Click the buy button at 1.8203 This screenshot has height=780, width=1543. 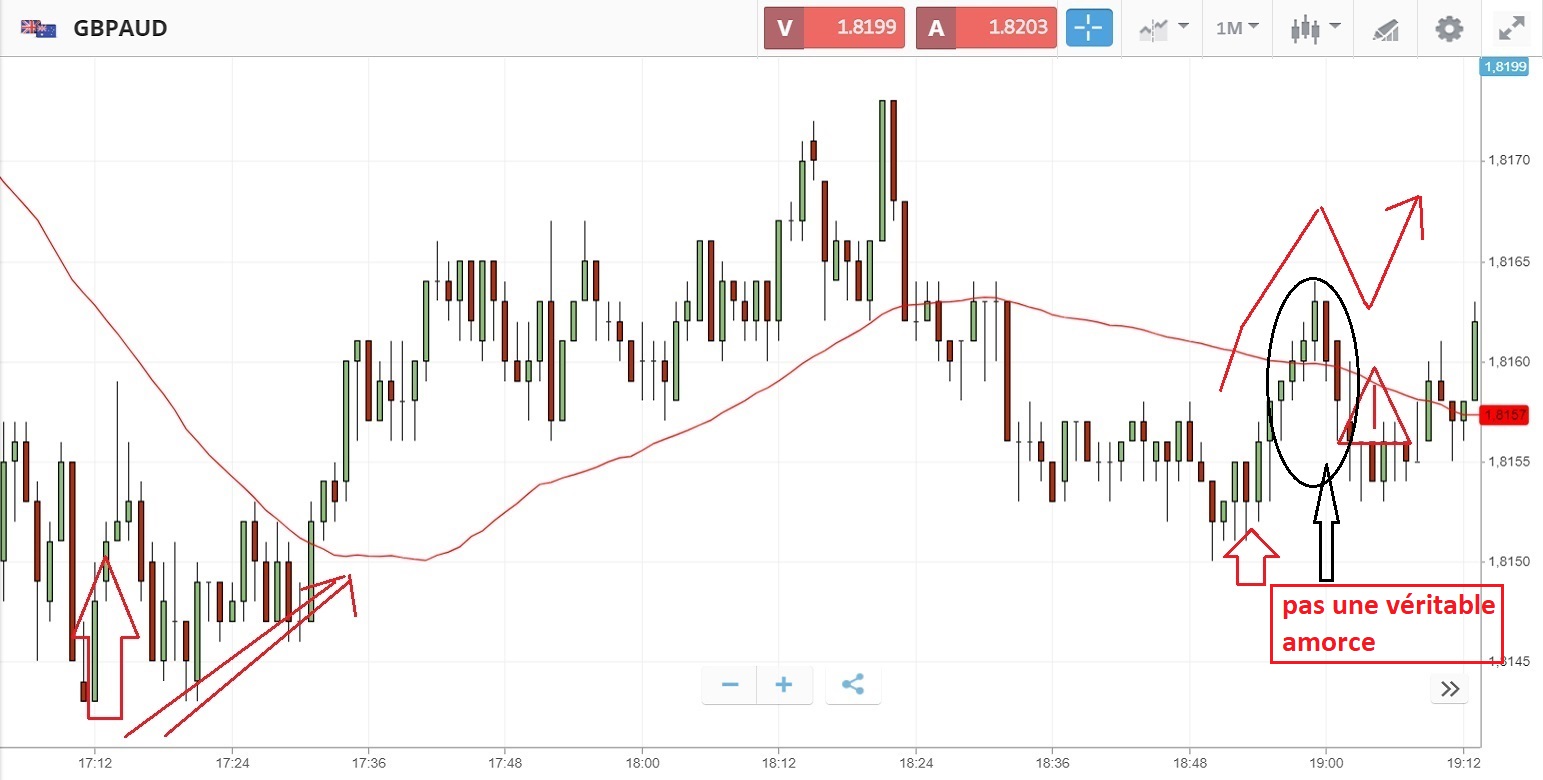986,28
